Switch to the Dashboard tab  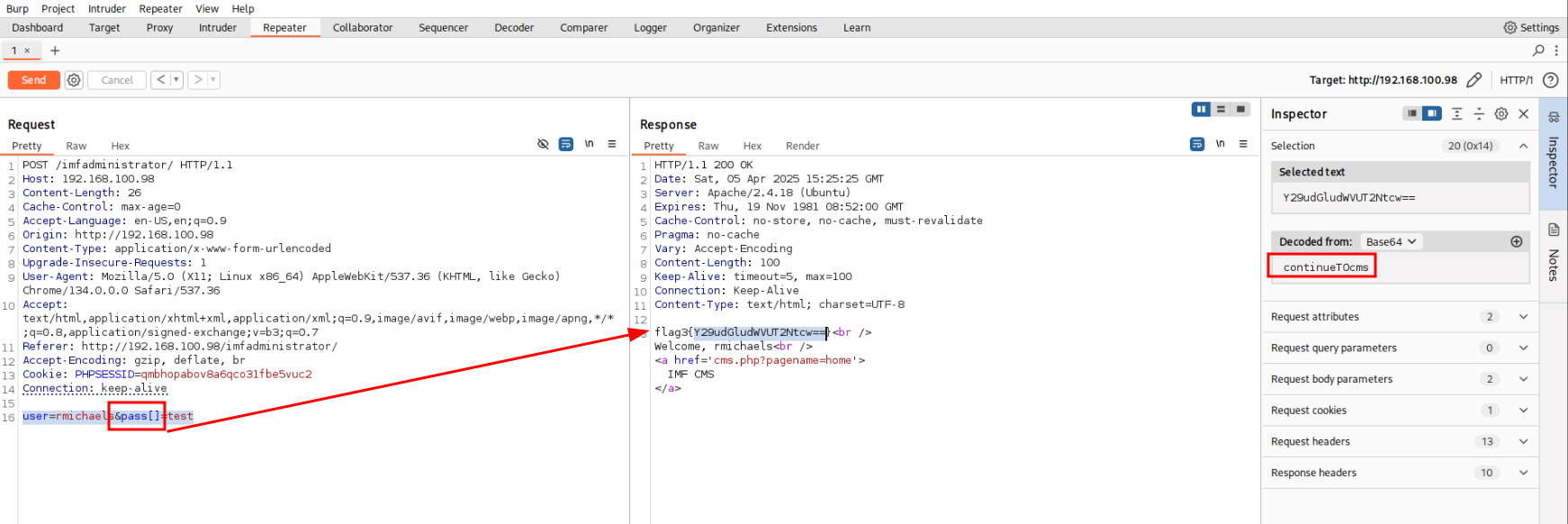click(x=38, y=28)
